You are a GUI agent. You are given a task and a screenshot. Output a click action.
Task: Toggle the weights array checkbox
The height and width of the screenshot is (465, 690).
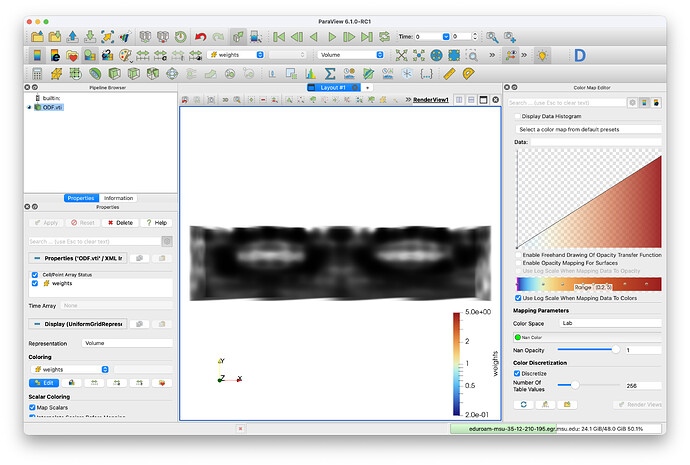36,283
